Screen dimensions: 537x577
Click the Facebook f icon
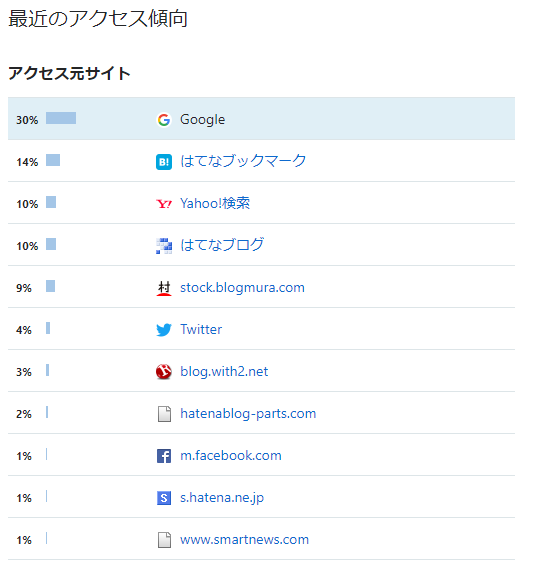click(164, 456)
